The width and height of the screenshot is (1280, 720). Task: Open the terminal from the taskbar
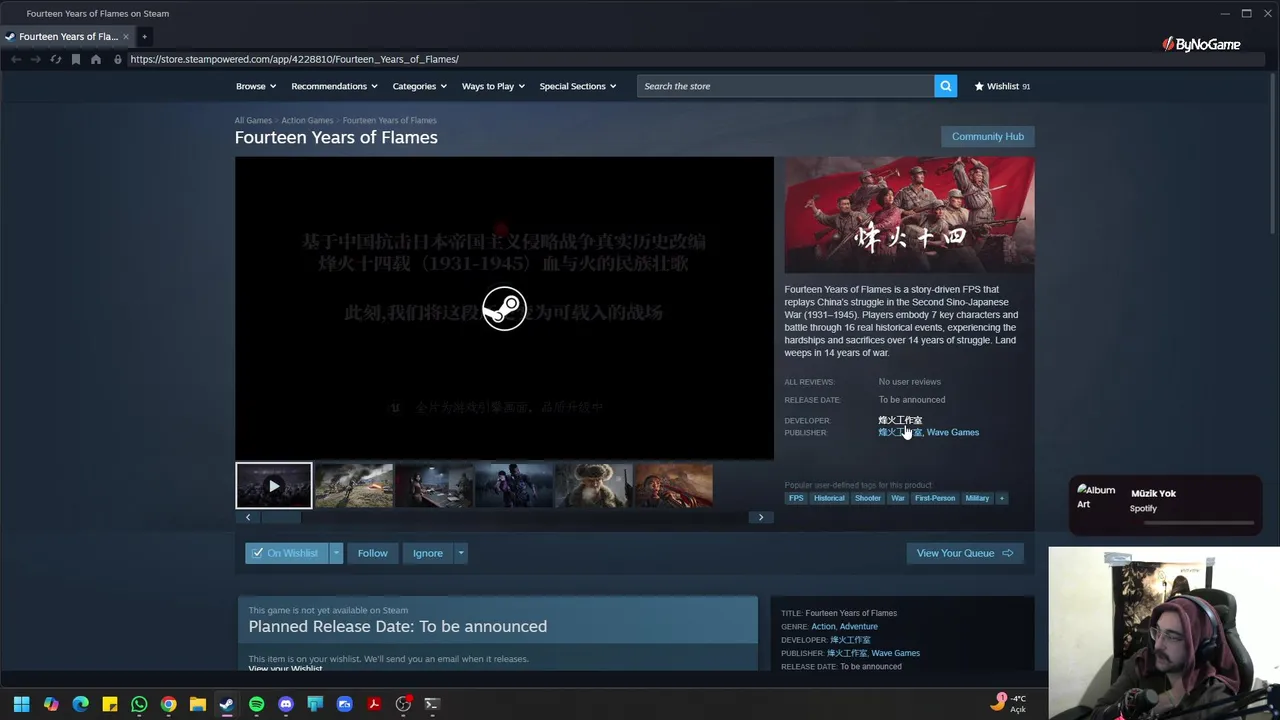tap(432, 704)
